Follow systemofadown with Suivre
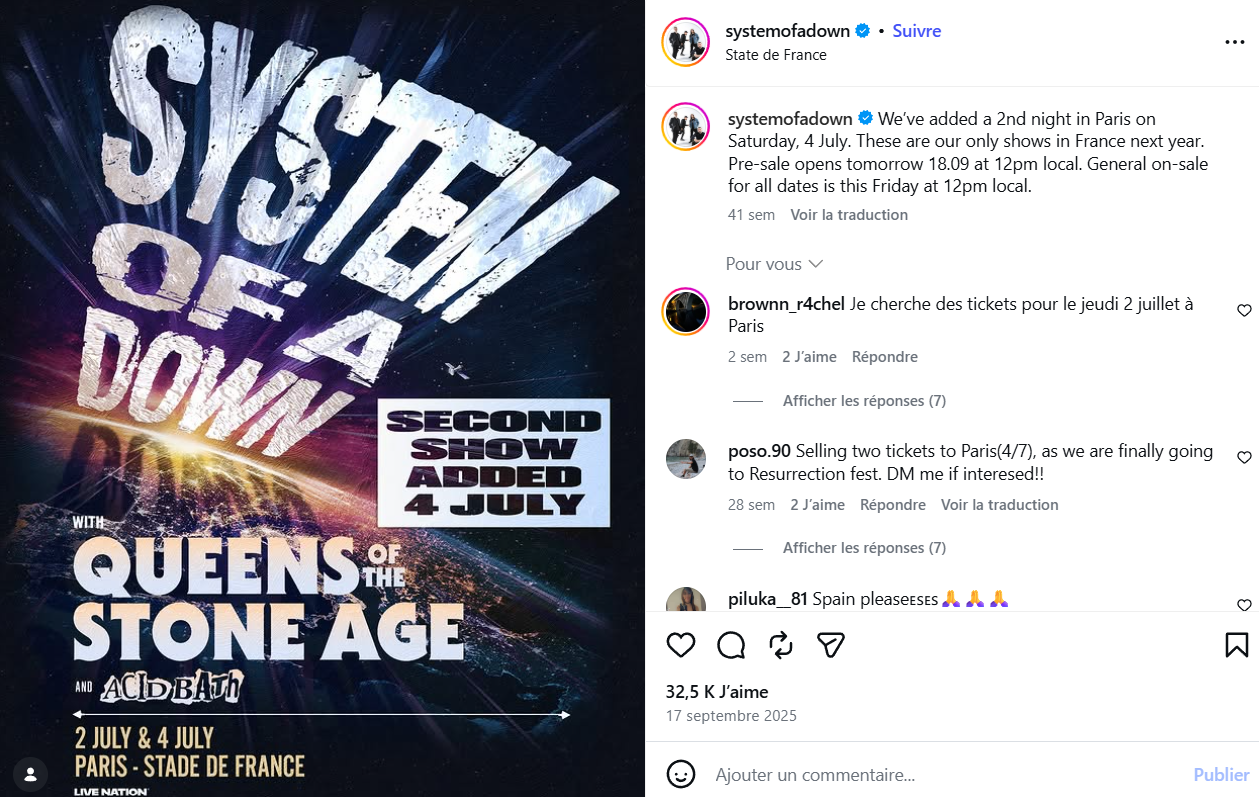1259x797 pixels. tap(917, 31)
